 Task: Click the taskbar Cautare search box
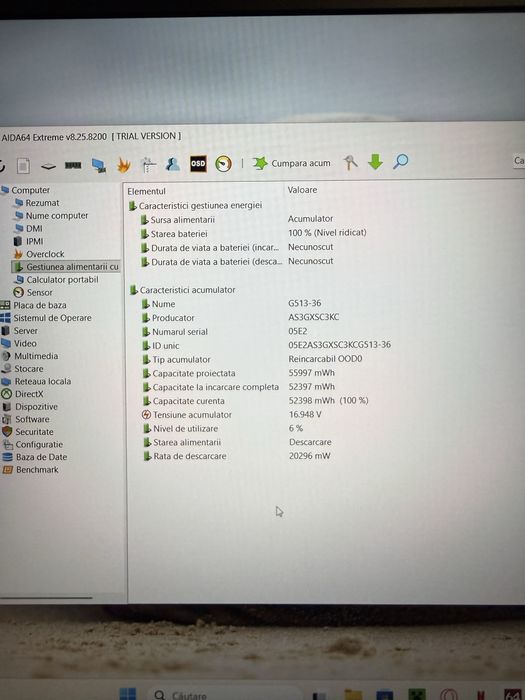(223, 695)
